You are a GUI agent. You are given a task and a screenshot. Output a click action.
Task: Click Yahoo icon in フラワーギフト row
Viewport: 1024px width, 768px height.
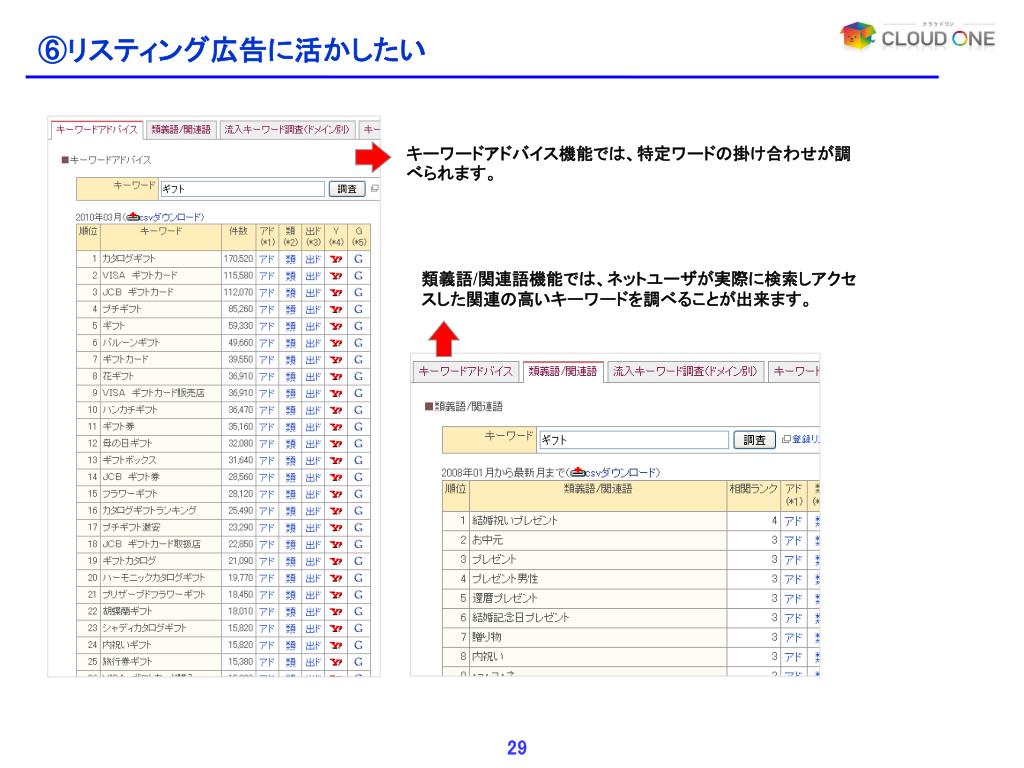pyautogui.click(x=336, y=494)
